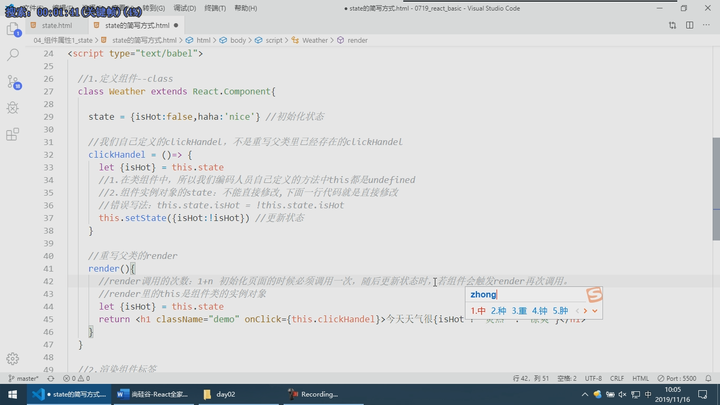Select the state的简写方式.html tab
The image size is (720, 405).
(x=136, y=25)
